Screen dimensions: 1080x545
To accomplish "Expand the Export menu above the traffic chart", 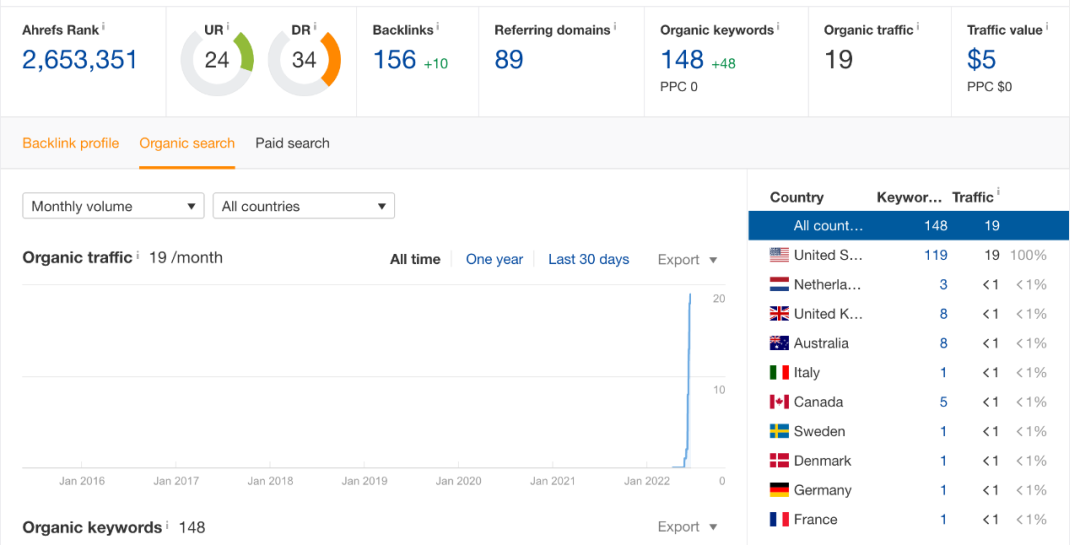I will pyautogui.click(x=687, y=260).
